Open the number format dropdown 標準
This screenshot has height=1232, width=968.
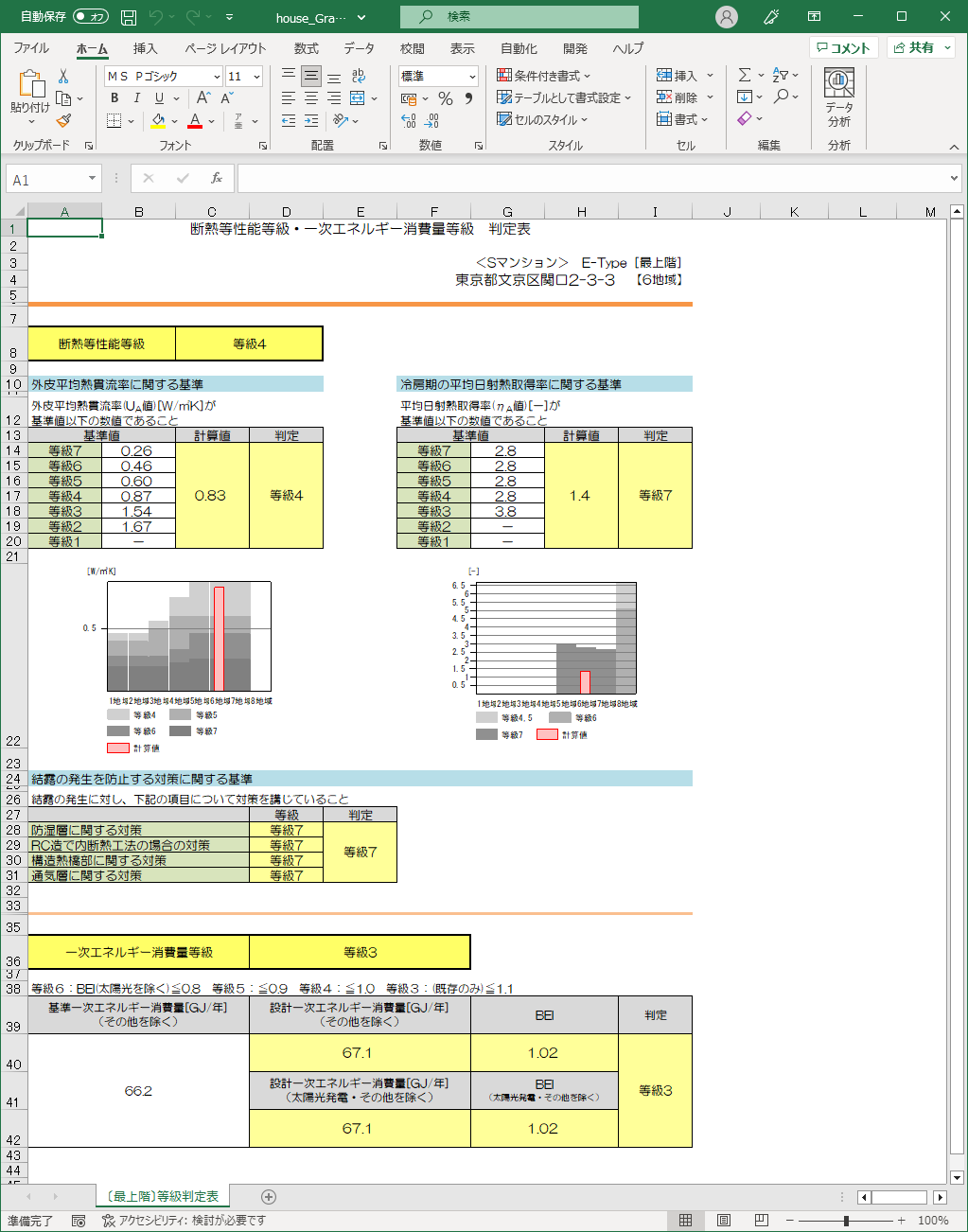click(472, 77)
